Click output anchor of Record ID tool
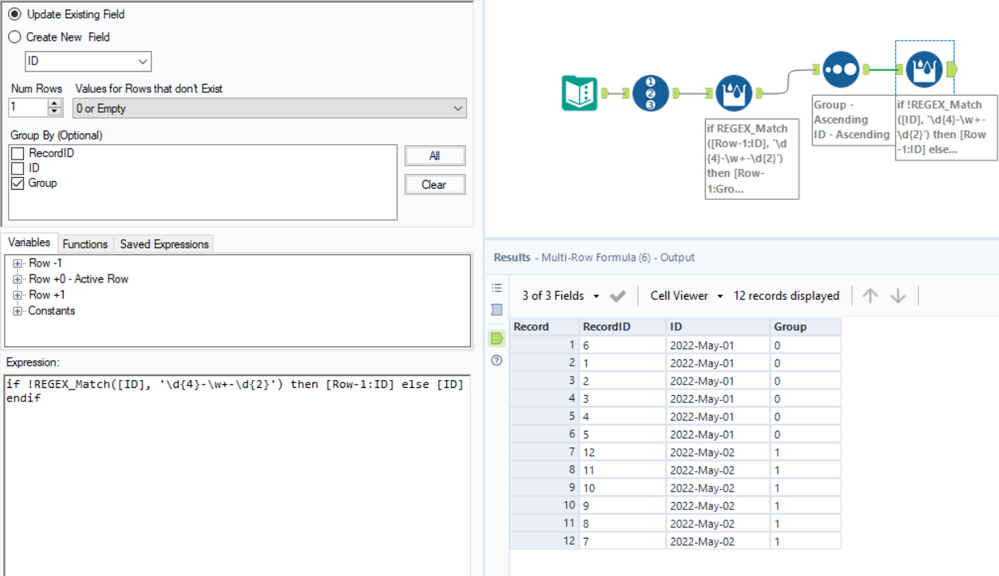This screenshot has width=999, height=576. click(x=676, y=93)
